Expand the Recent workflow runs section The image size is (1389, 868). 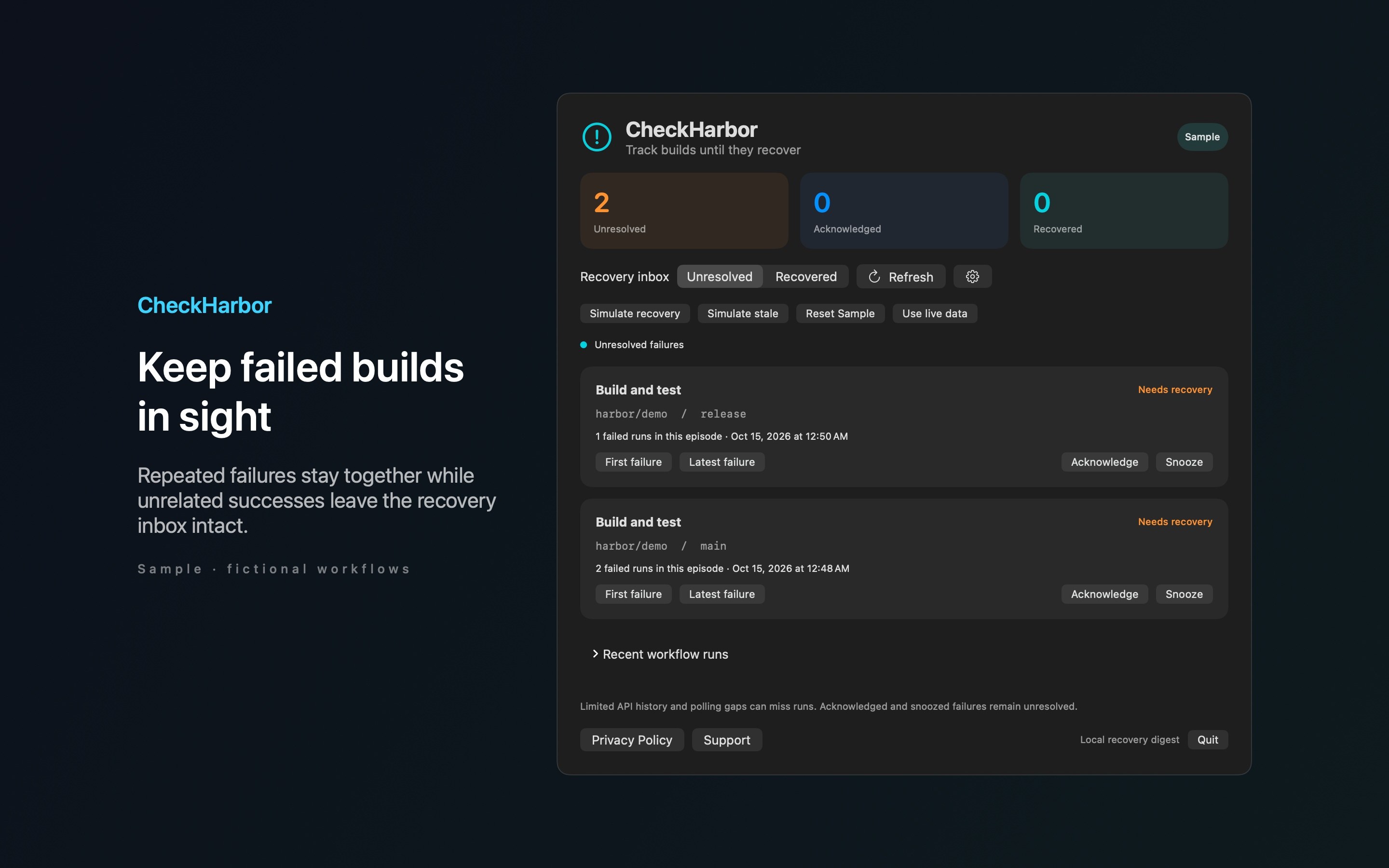(x=660, y=654)
